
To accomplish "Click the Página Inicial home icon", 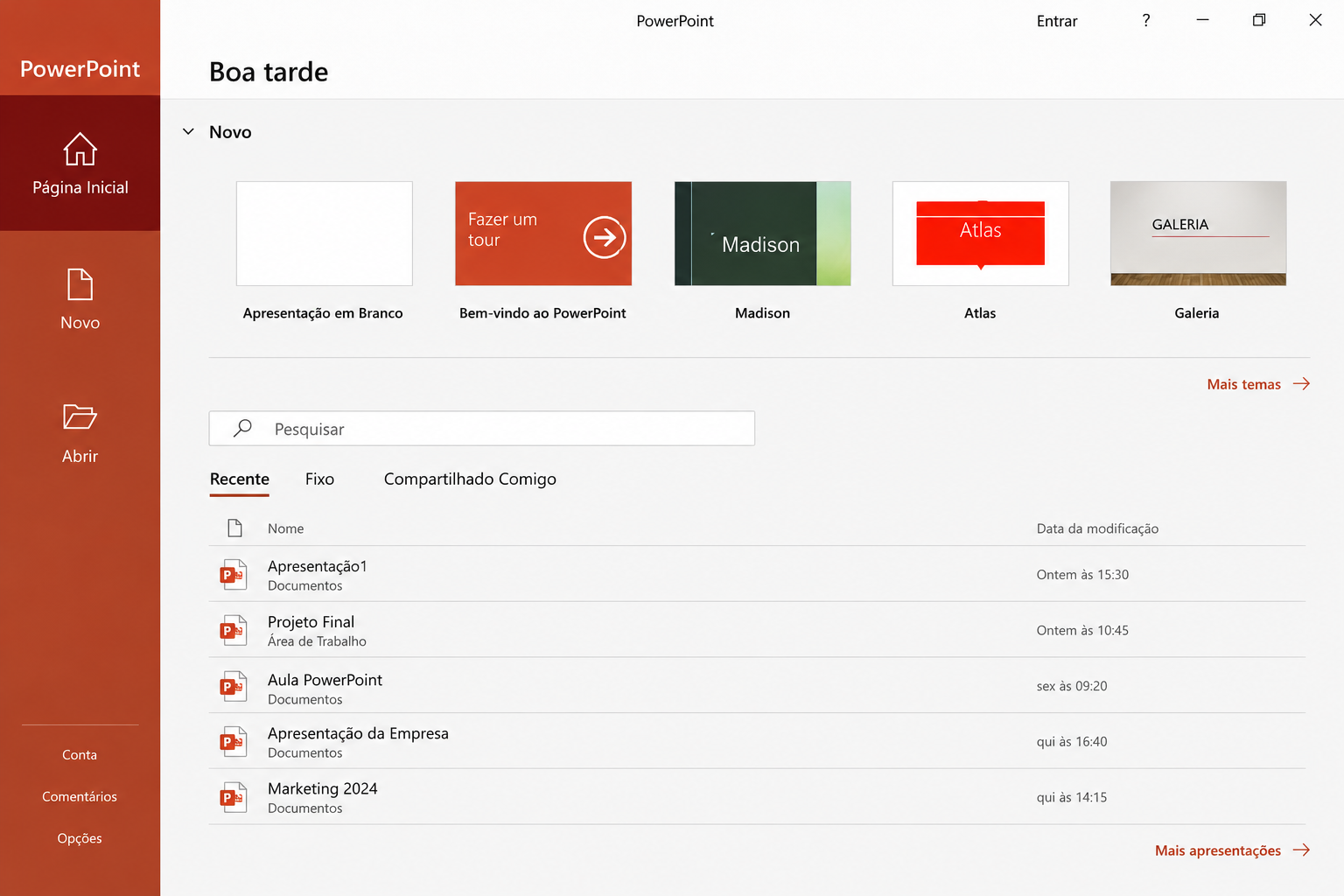I will point(80,149).
